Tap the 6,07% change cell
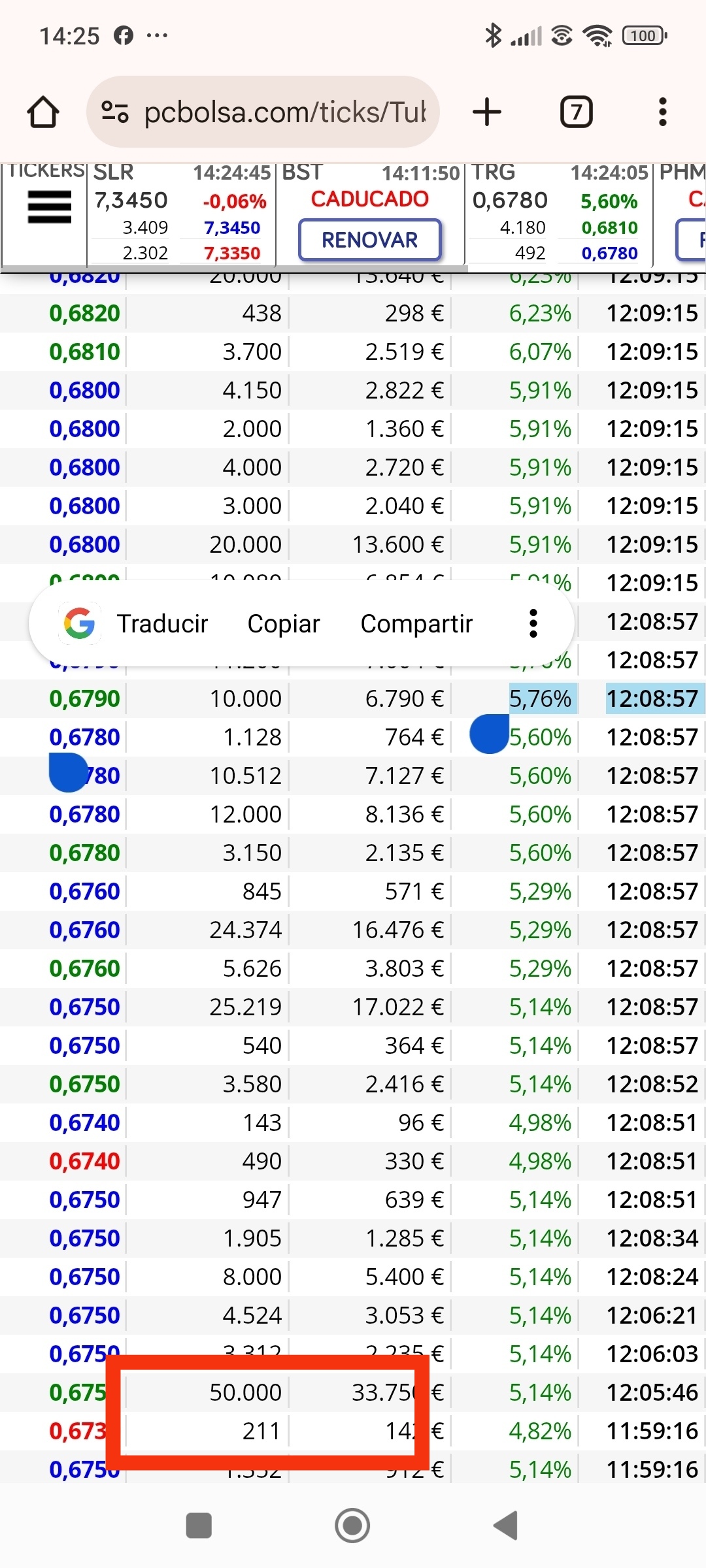Screen dimensions: 706x1568 [540, 351]
